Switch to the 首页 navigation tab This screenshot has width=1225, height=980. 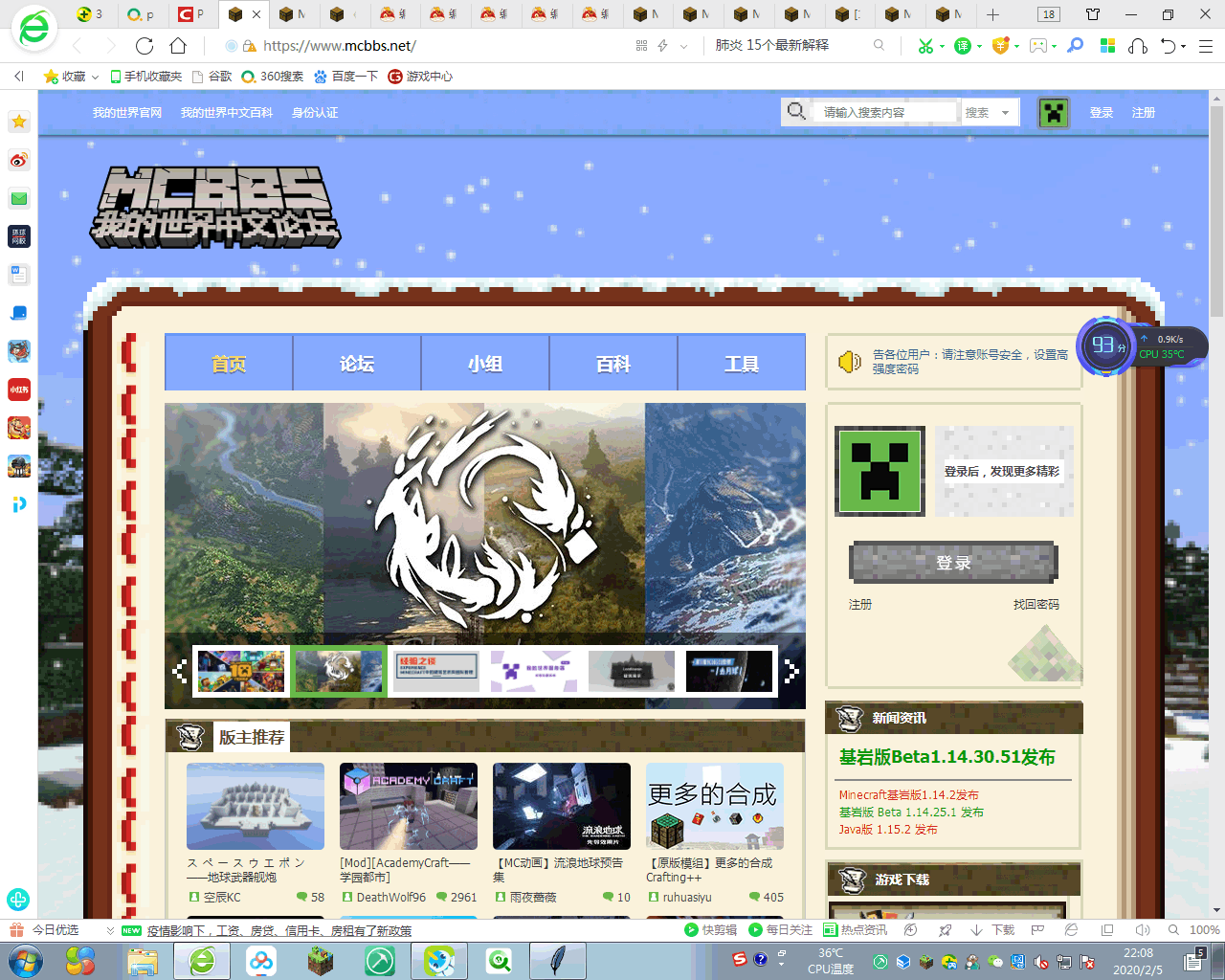click(229, 363)
